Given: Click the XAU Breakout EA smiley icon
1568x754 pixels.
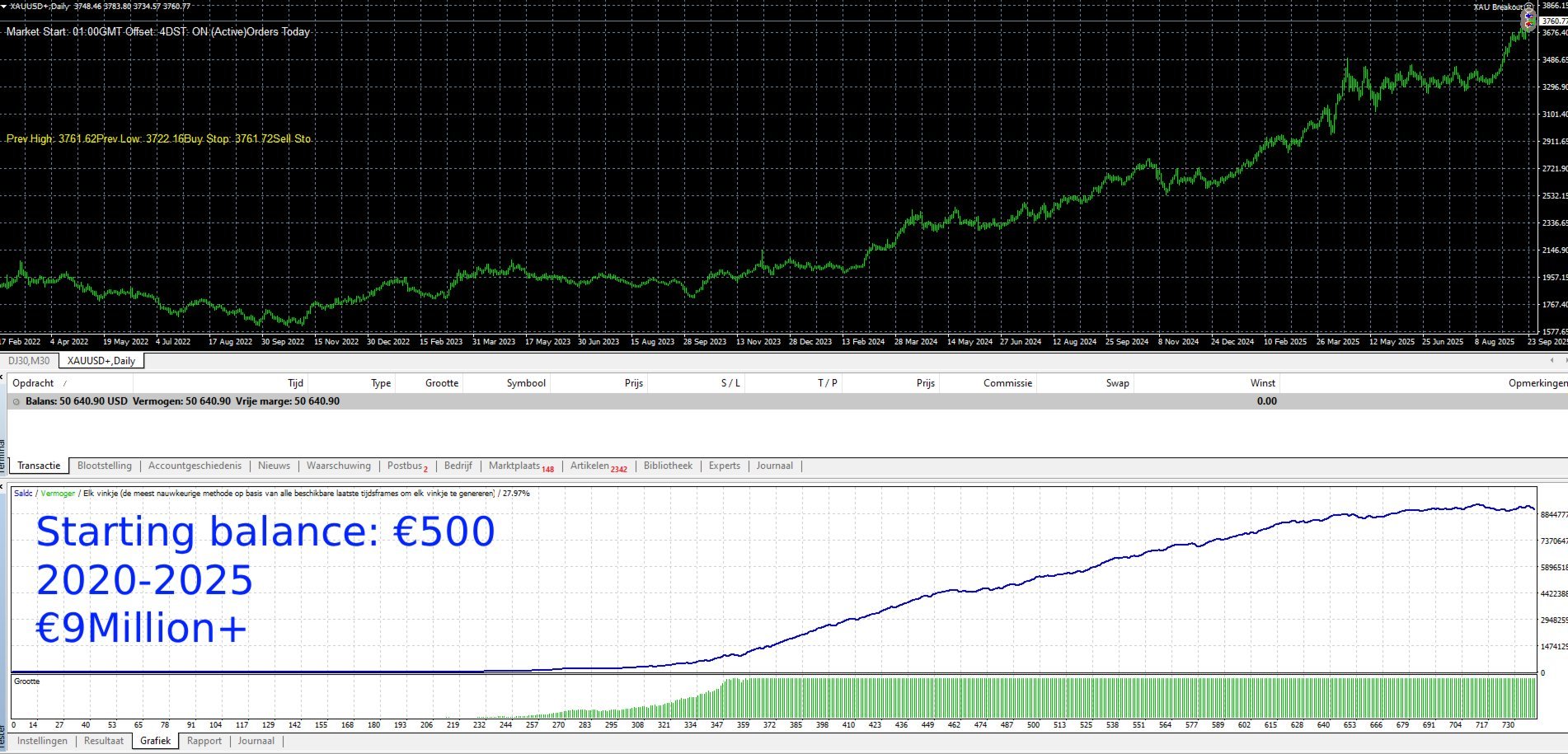Looking at the screenshot, I should (x=1529, y=7).
